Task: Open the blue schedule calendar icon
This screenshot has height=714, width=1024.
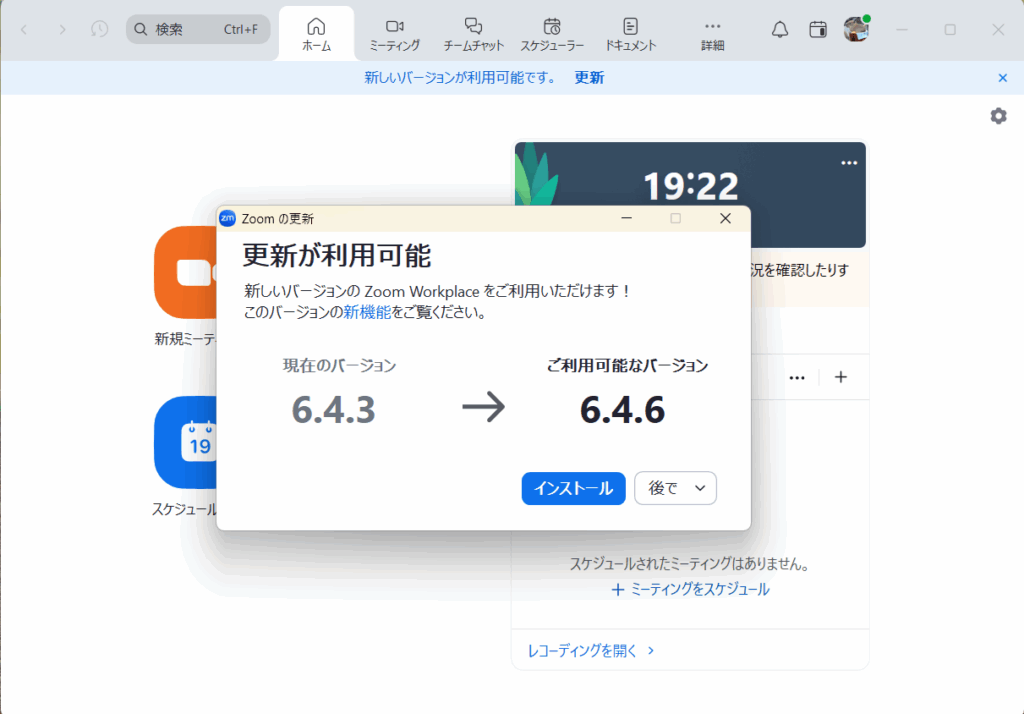Action: pos(186,442)
